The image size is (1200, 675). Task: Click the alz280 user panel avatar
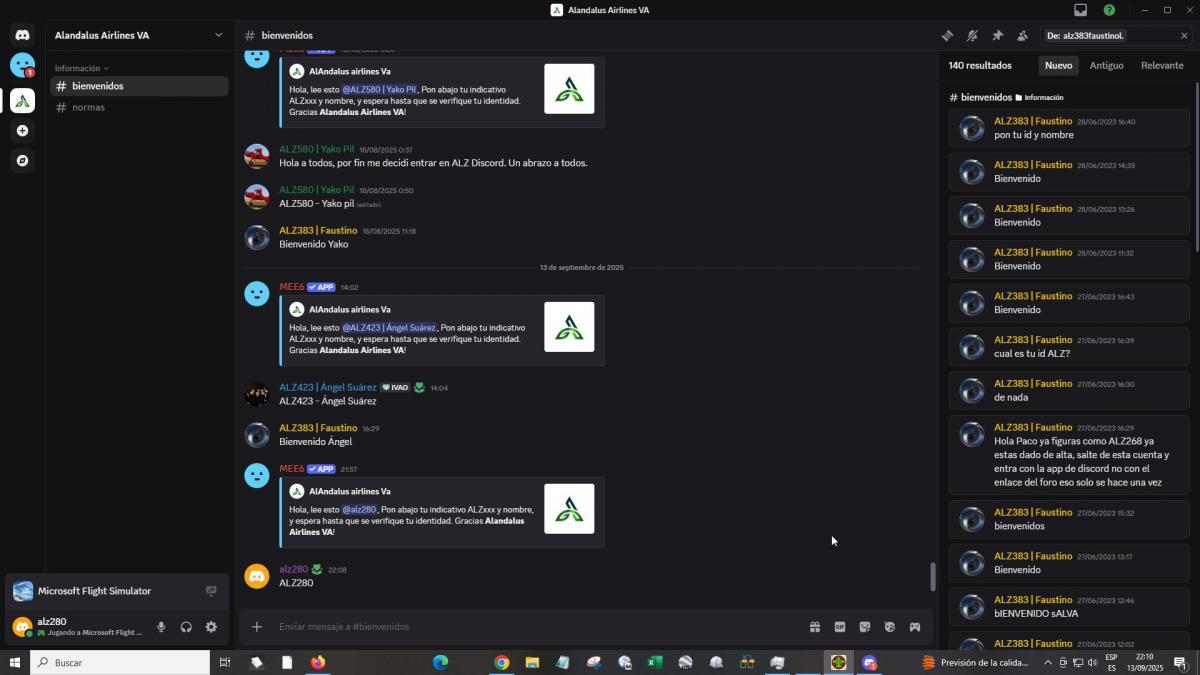pos(22,627)
